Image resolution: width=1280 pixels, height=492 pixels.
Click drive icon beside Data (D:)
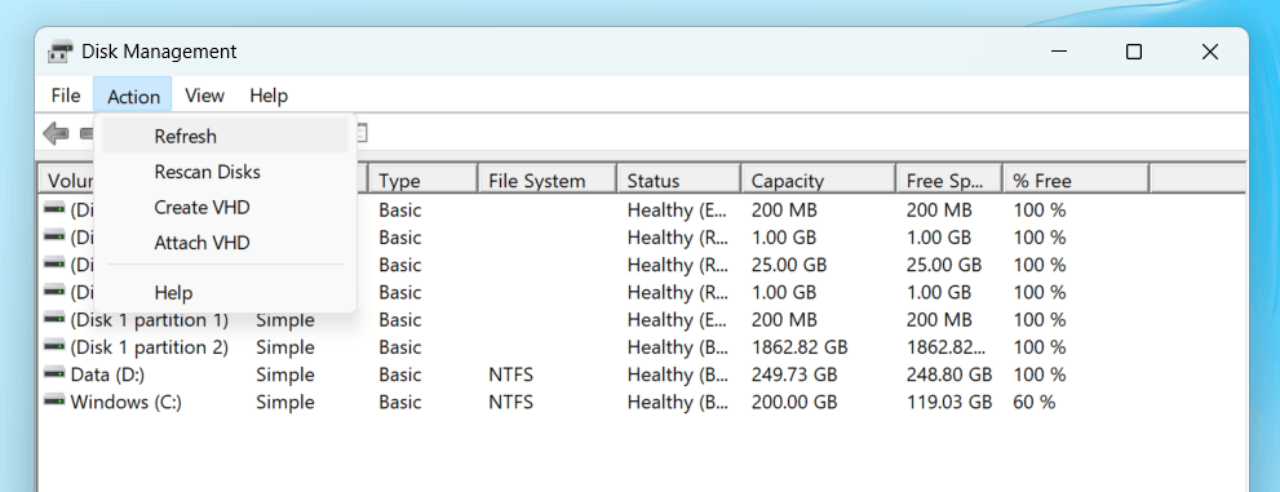(54, 375)
